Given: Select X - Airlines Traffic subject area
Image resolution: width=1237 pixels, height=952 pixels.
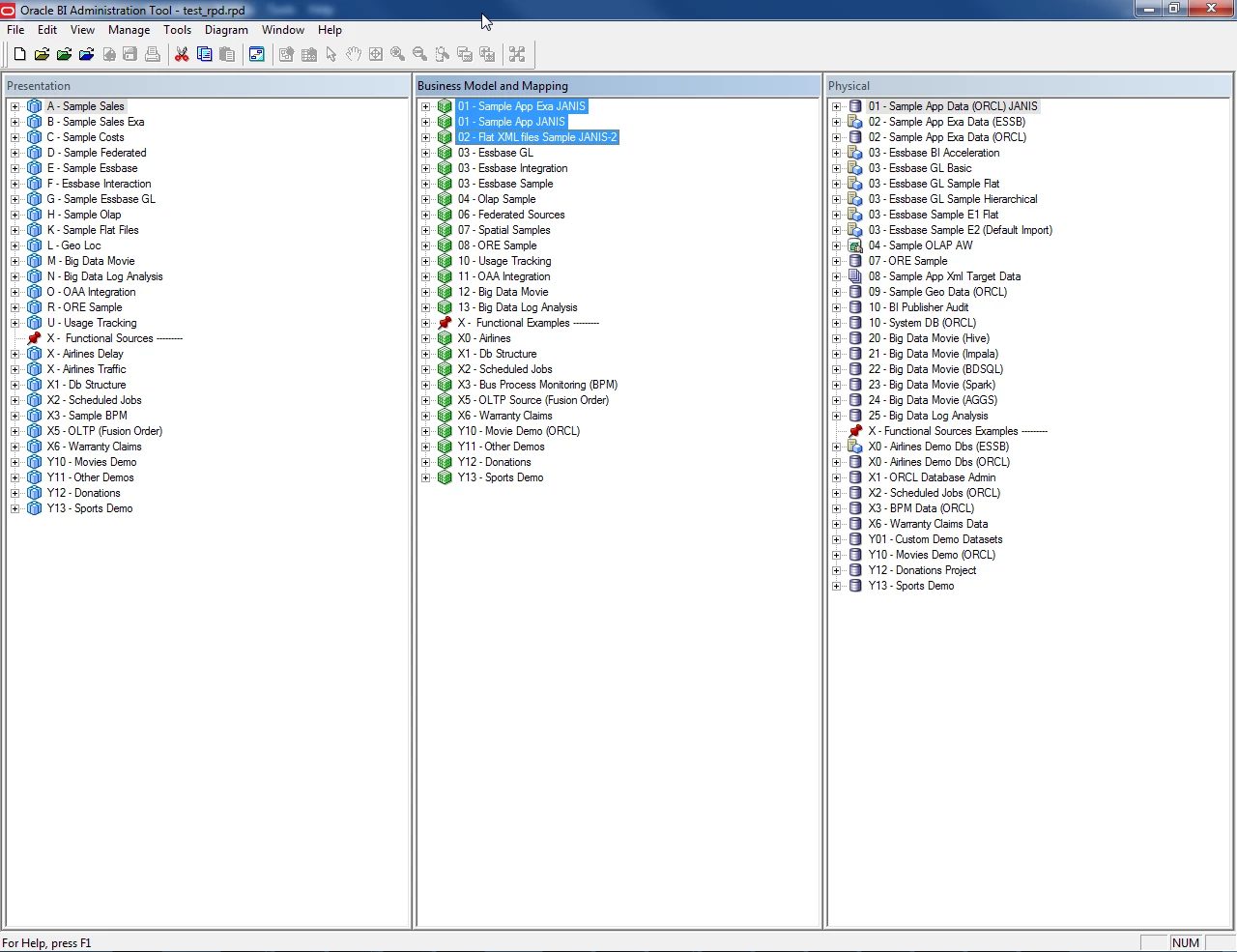Looking at the screenshot, I should tap(87, 369).
